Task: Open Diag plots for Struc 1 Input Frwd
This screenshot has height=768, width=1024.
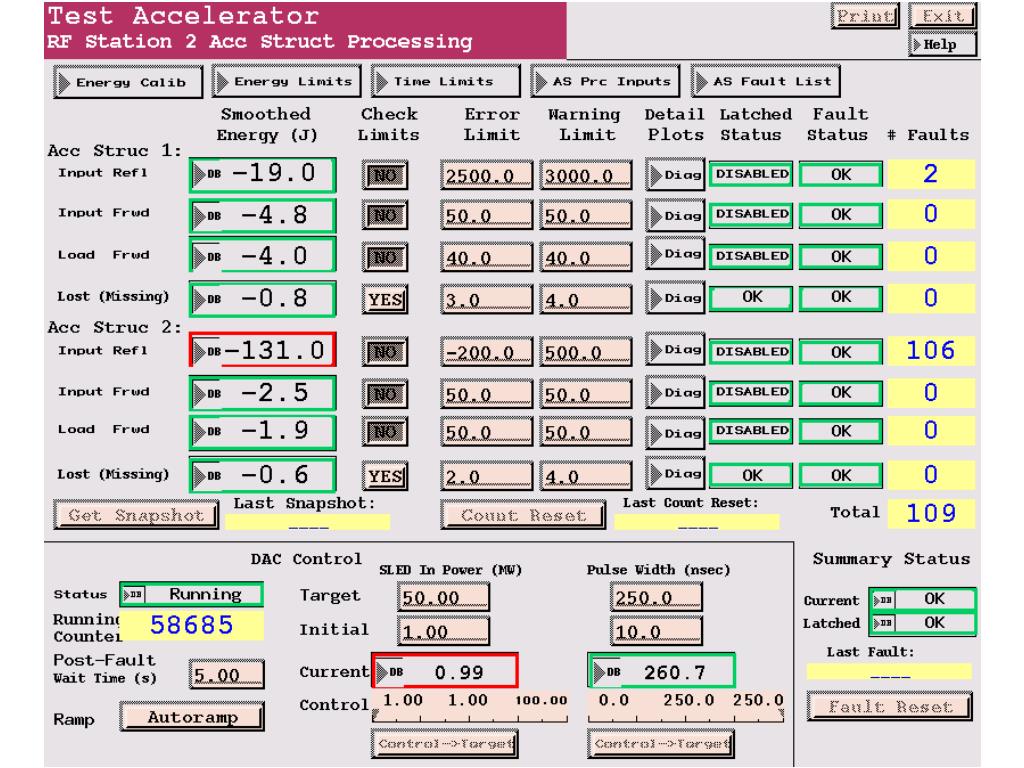Action: click(675, 216)
